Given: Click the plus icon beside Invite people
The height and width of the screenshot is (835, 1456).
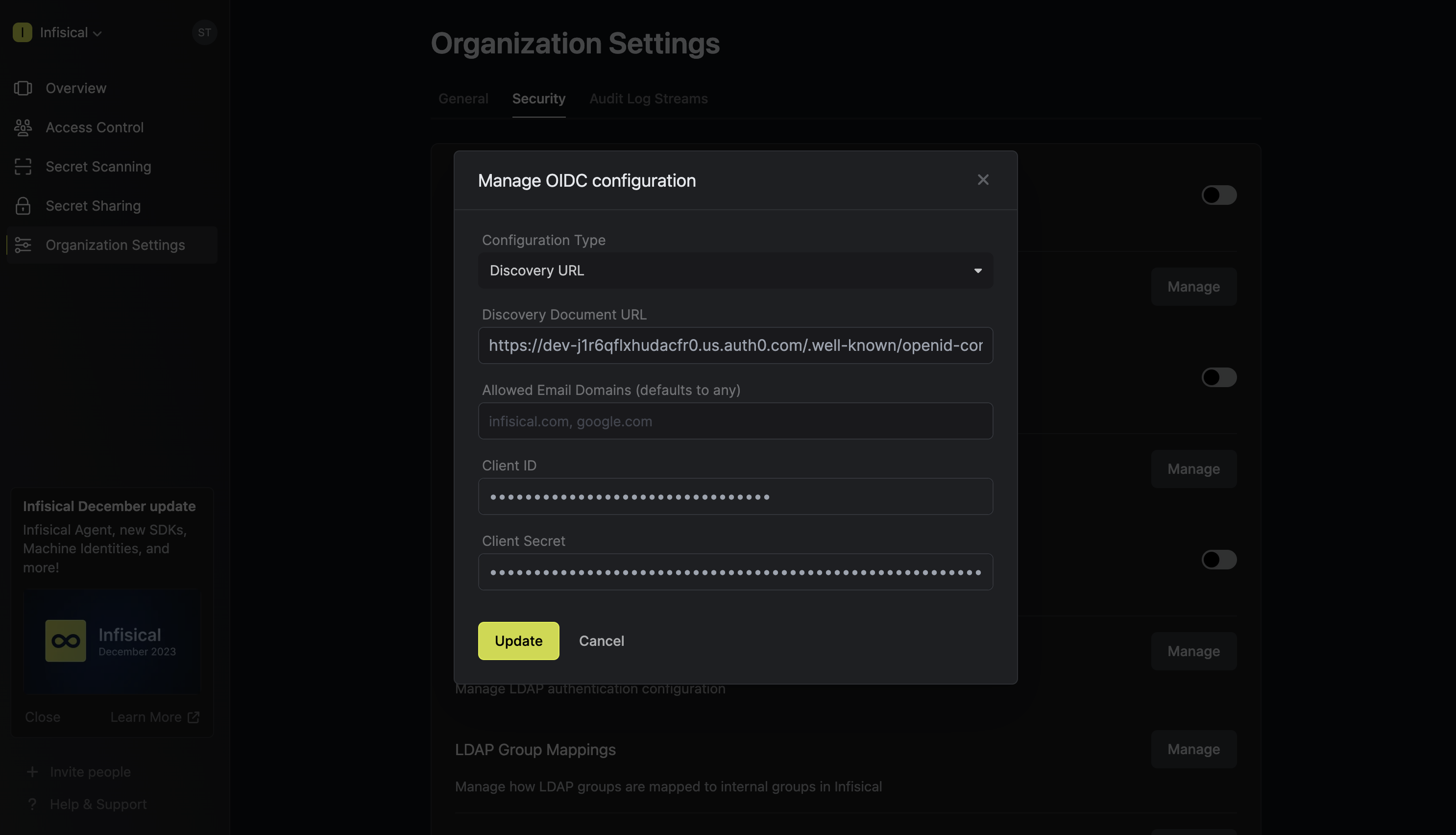Looking at the screenshot, I should coord(32,771).
